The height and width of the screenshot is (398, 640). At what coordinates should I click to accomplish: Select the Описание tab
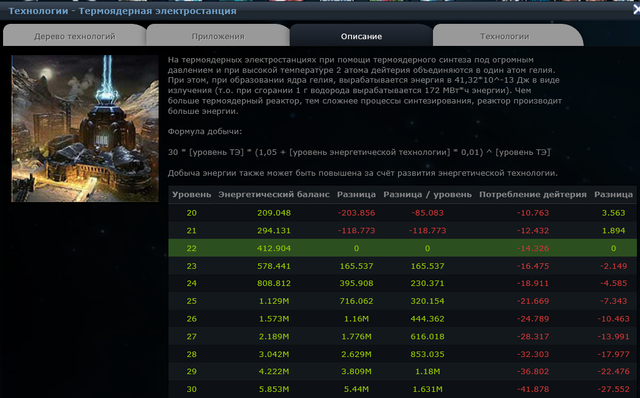361,36
